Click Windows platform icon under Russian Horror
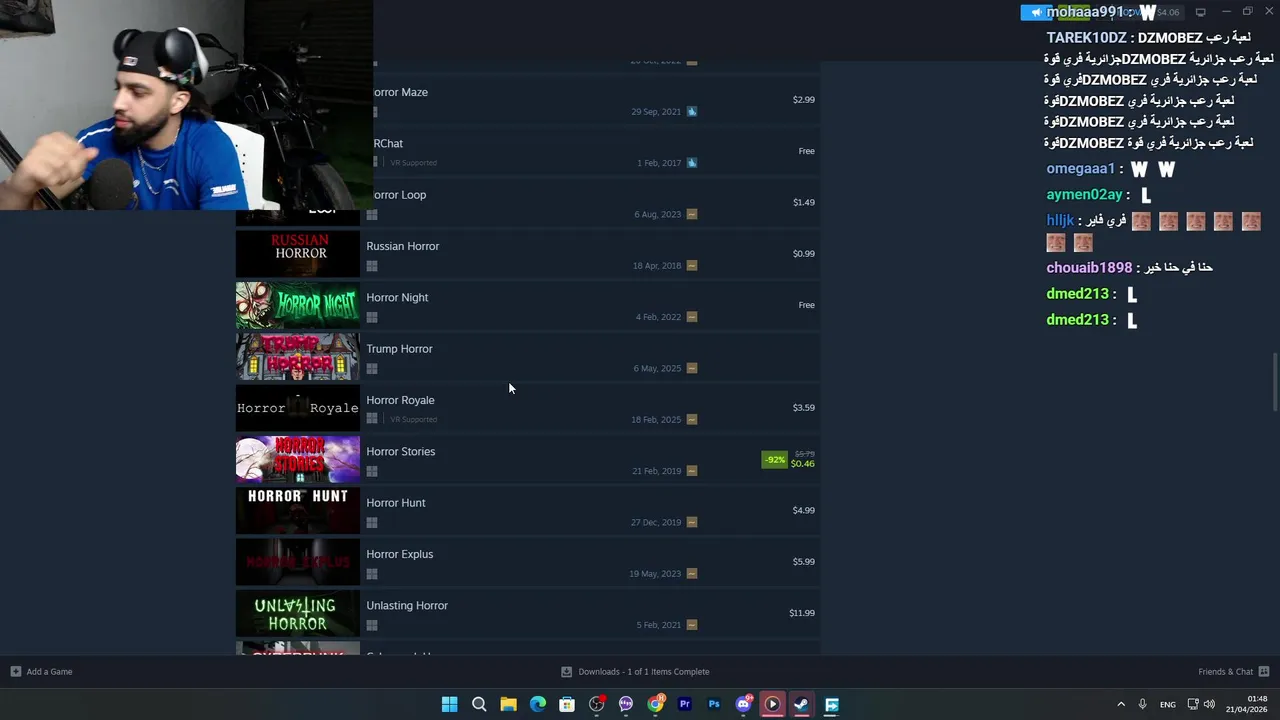 click(x=372, y=266)
